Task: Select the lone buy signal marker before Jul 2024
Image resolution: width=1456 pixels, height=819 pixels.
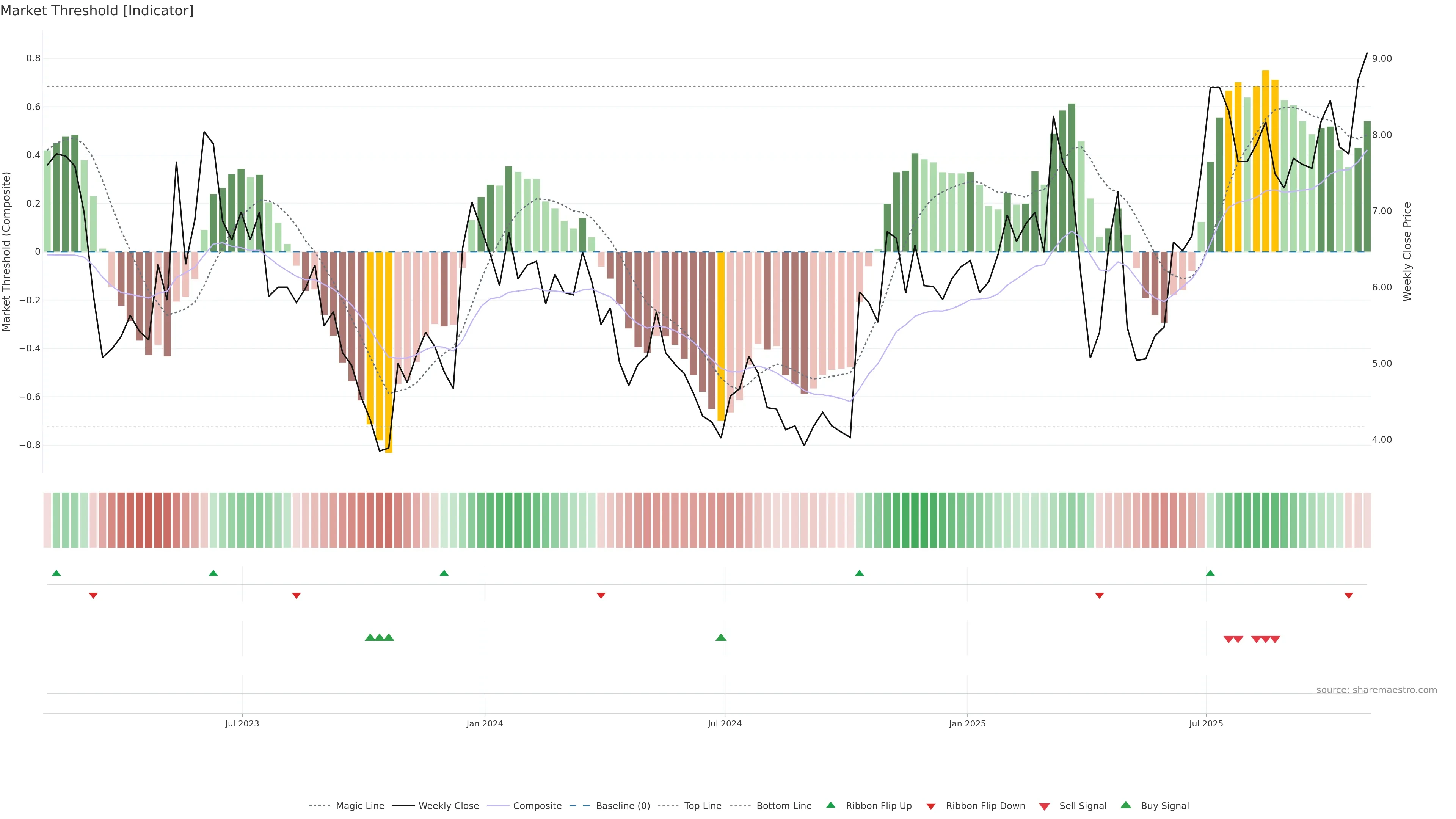Action: click(x=721, y=637)
